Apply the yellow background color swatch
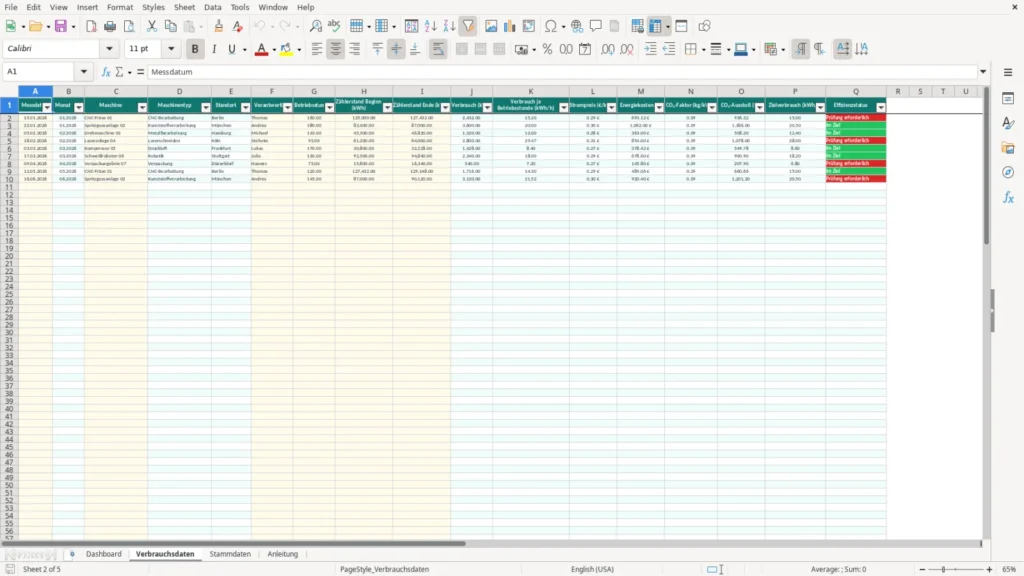1024x576 pixels. [286, 49]
